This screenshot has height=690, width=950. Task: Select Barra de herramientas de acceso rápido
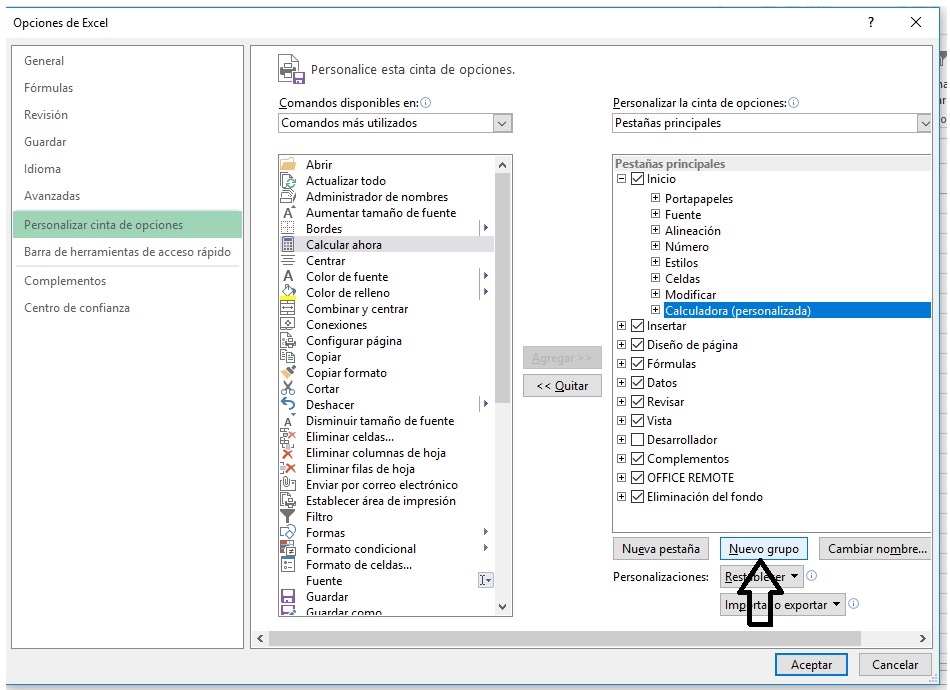(x=127, y=252)
